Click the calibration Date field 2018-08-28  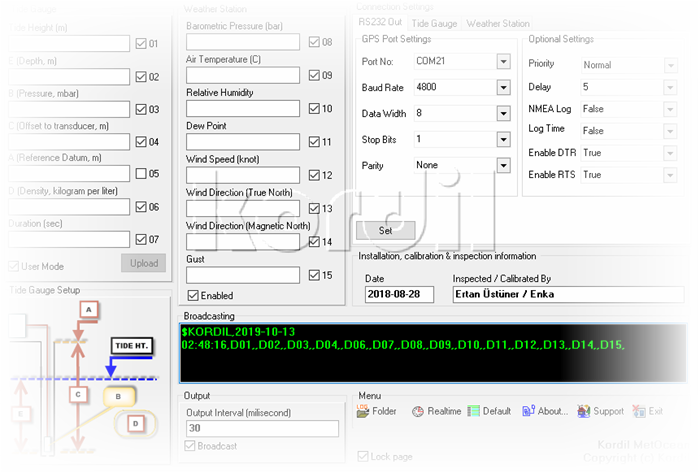[x=400, y=295]
